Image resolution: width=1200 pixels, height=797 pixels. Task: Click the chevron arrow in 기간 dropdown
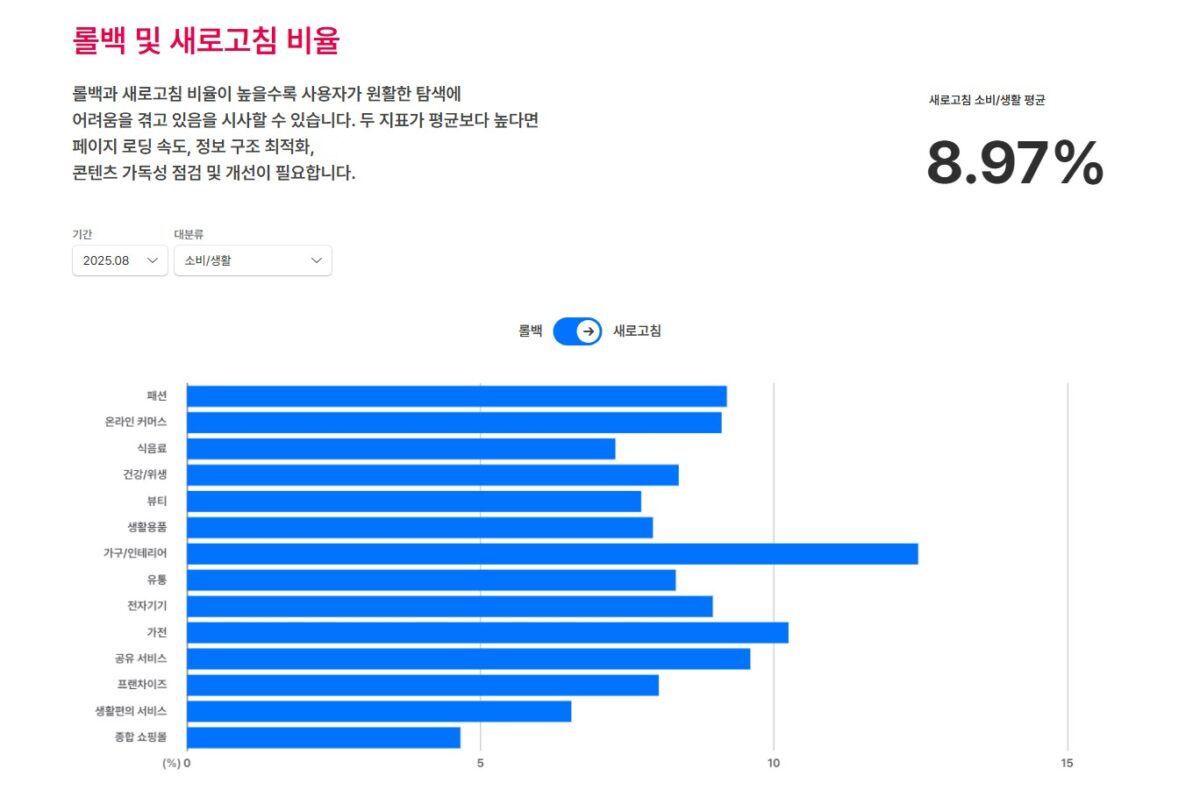tap(152, 260)
